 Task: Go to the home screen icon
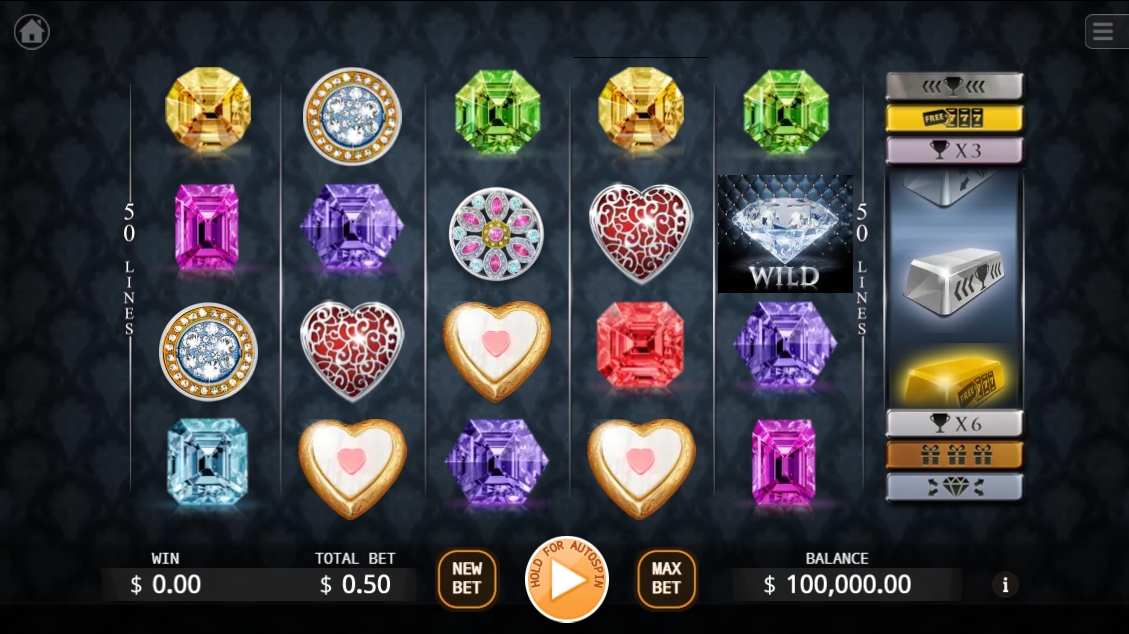click(32, 32)
